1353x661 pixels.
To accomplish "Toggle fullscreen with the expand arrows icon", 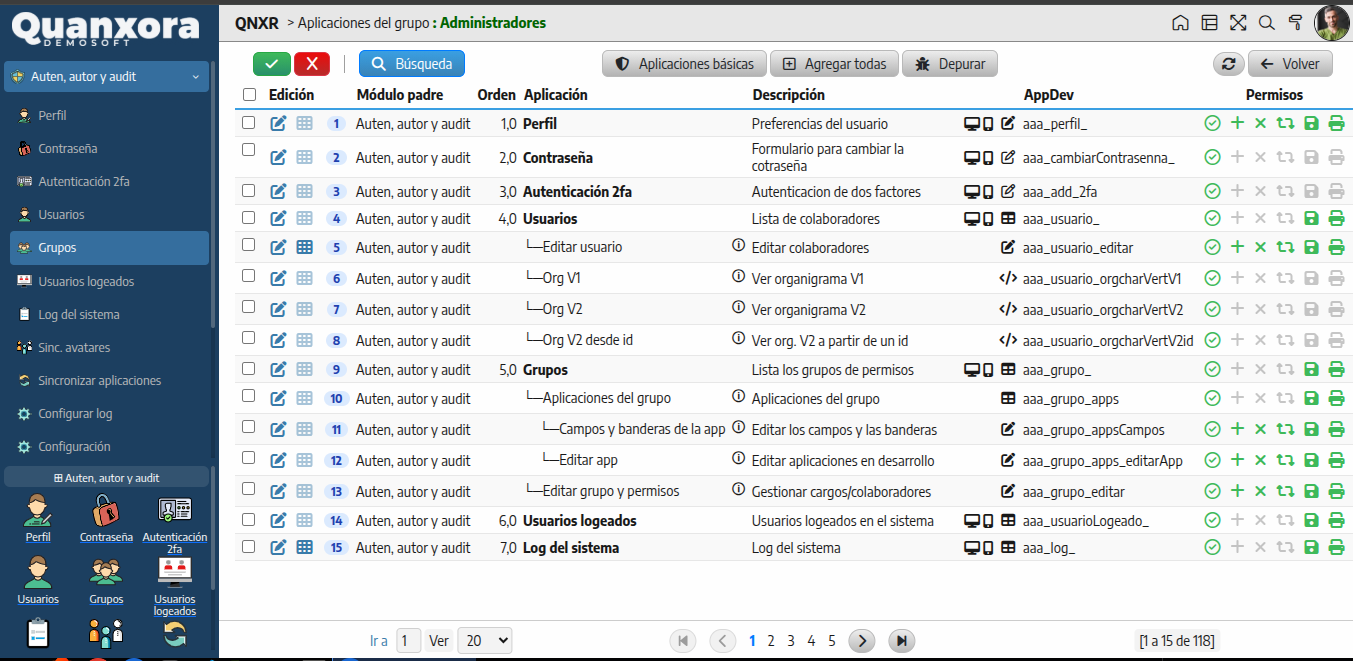I will [1238, 23].
